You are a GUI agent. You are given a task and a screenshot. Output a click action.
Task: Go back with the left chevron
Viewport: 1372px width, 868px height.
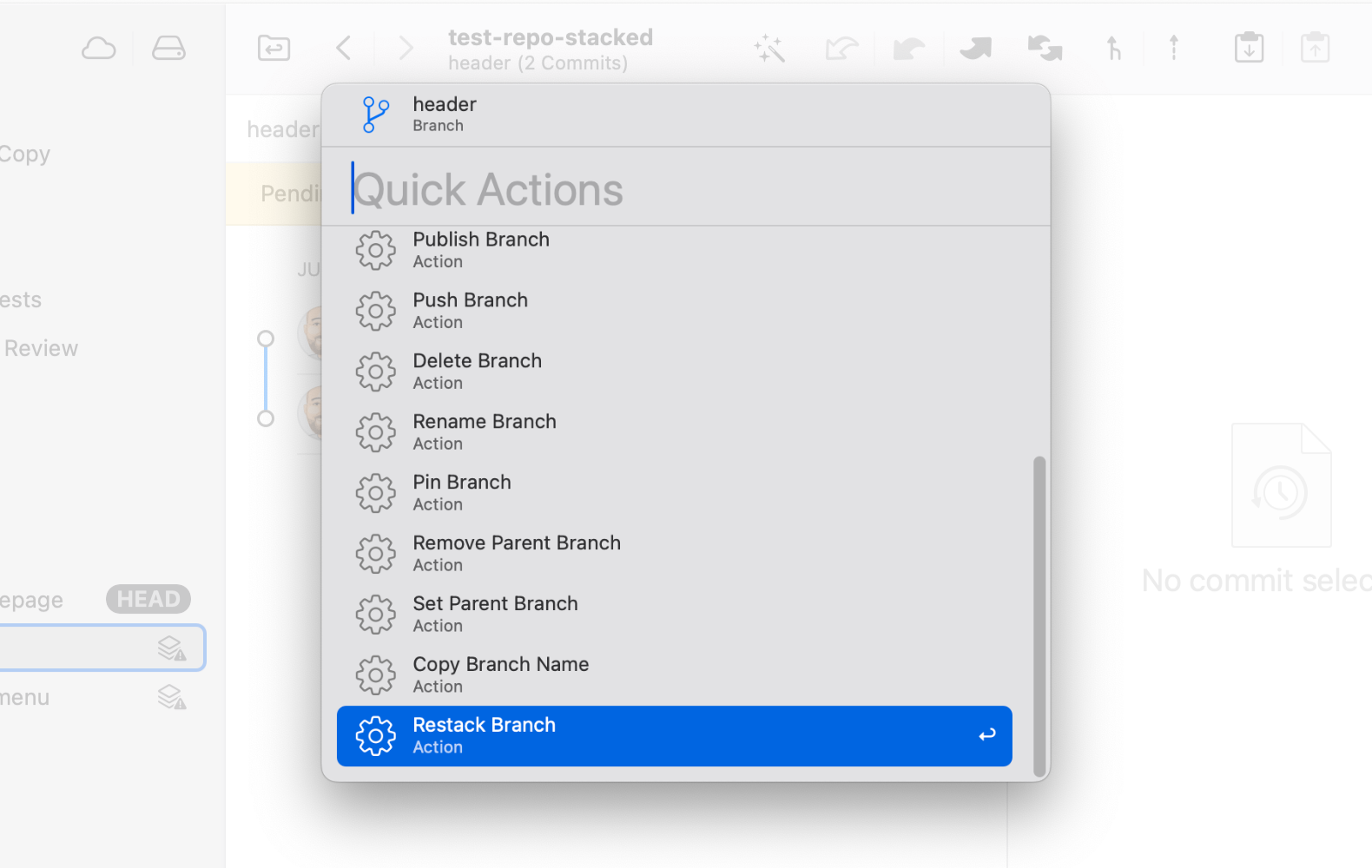click(x=344, y=48)
